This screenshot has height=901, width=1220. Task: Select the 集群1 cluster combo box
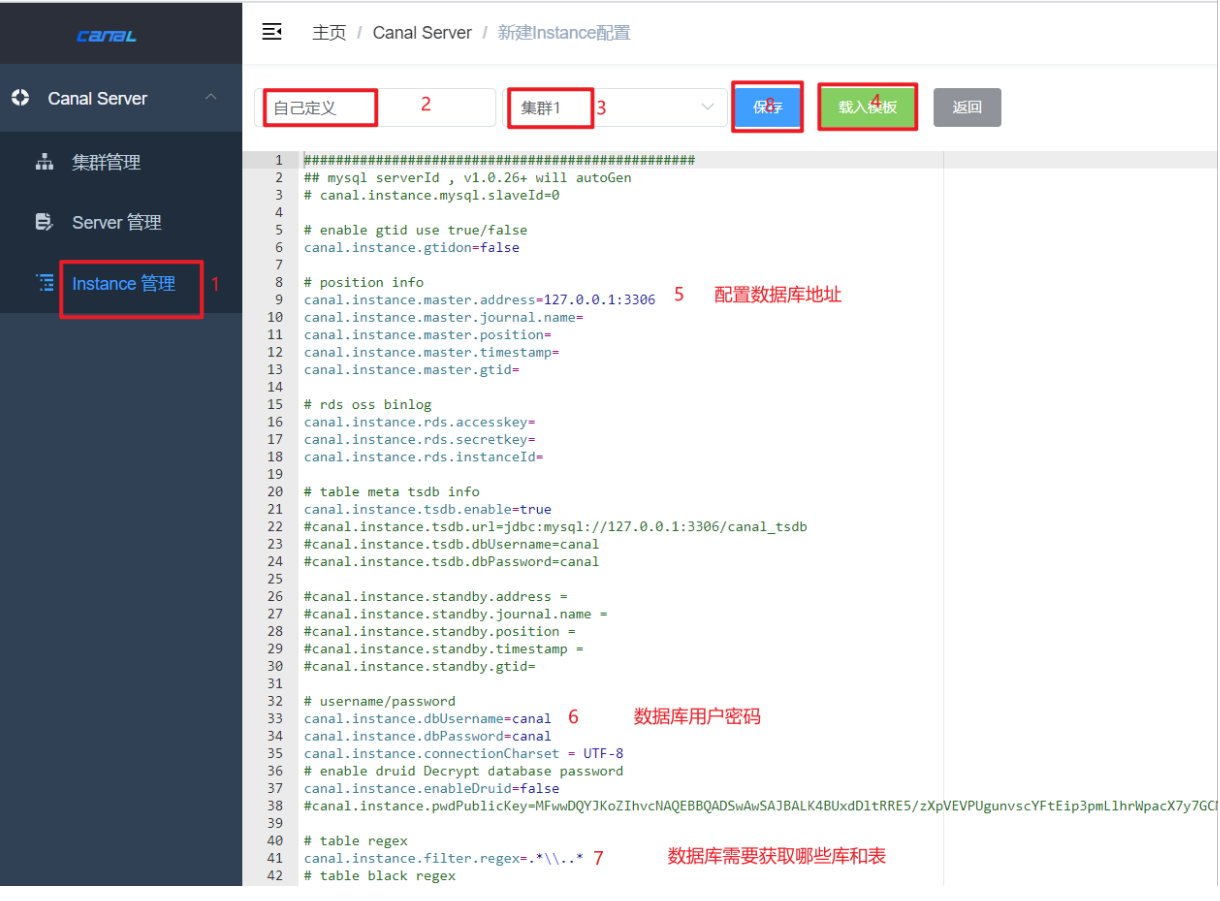(615, 107)
